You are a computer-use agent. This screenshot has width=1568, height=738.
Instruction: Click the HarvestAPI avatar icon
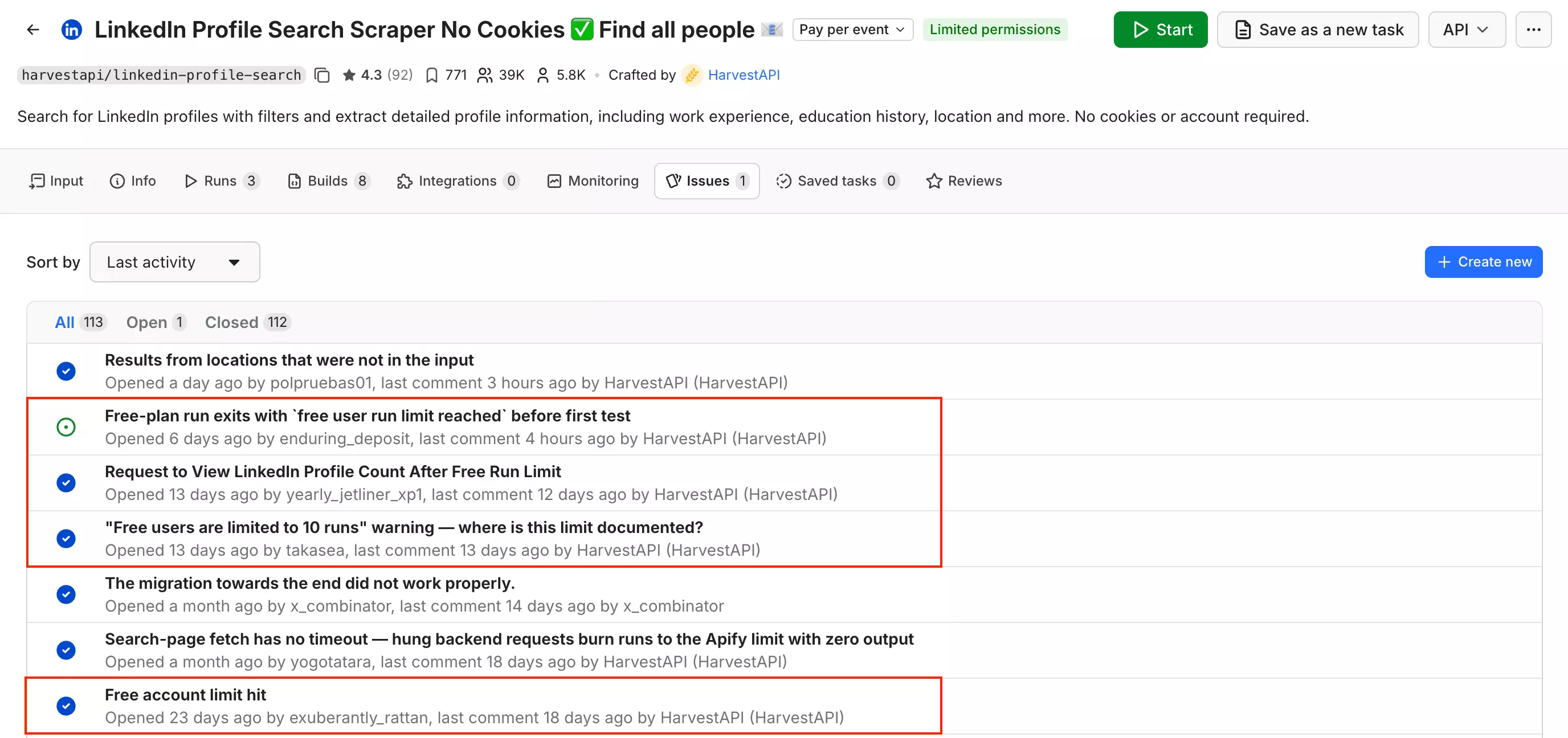tap(692, 75)
